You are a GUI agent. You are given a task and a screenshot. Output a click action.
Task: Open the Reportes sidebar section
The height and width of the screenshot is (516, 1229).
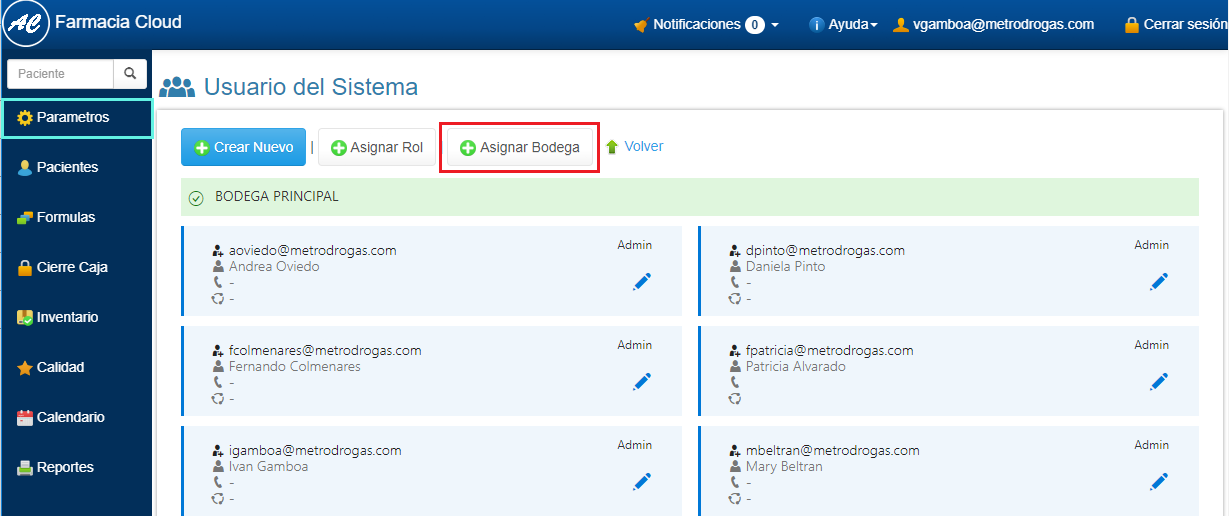pos(65,467)
